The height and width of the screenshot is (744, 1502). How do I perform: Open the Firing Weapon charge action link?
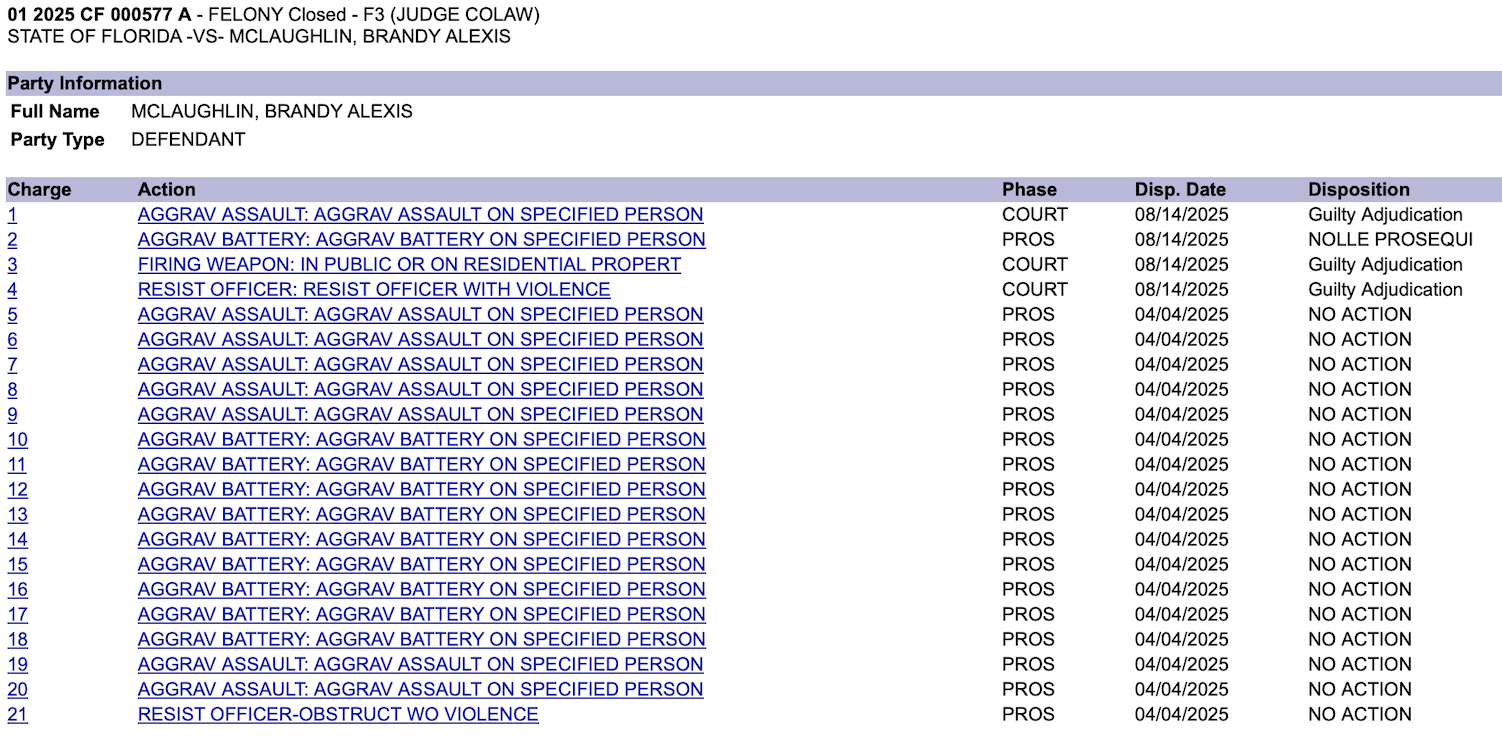tap(409, 265)
